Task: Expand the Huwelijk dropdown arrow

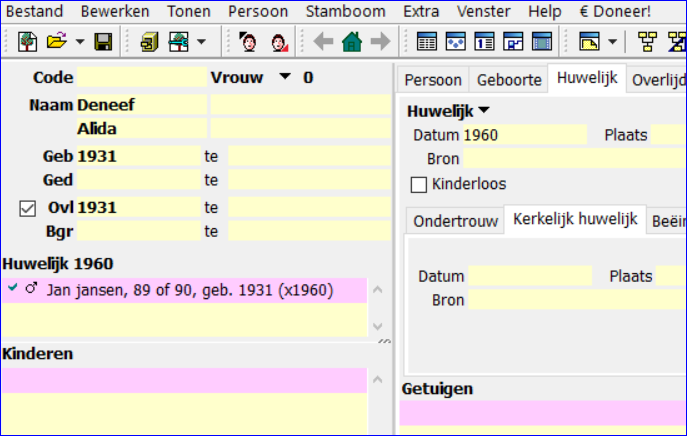Action: click(485, 111)
